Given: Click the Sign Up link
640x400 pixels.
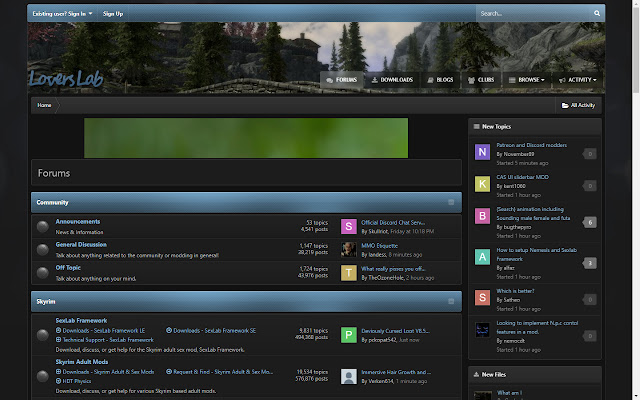Looking at the screenshot, I should 113,13.
